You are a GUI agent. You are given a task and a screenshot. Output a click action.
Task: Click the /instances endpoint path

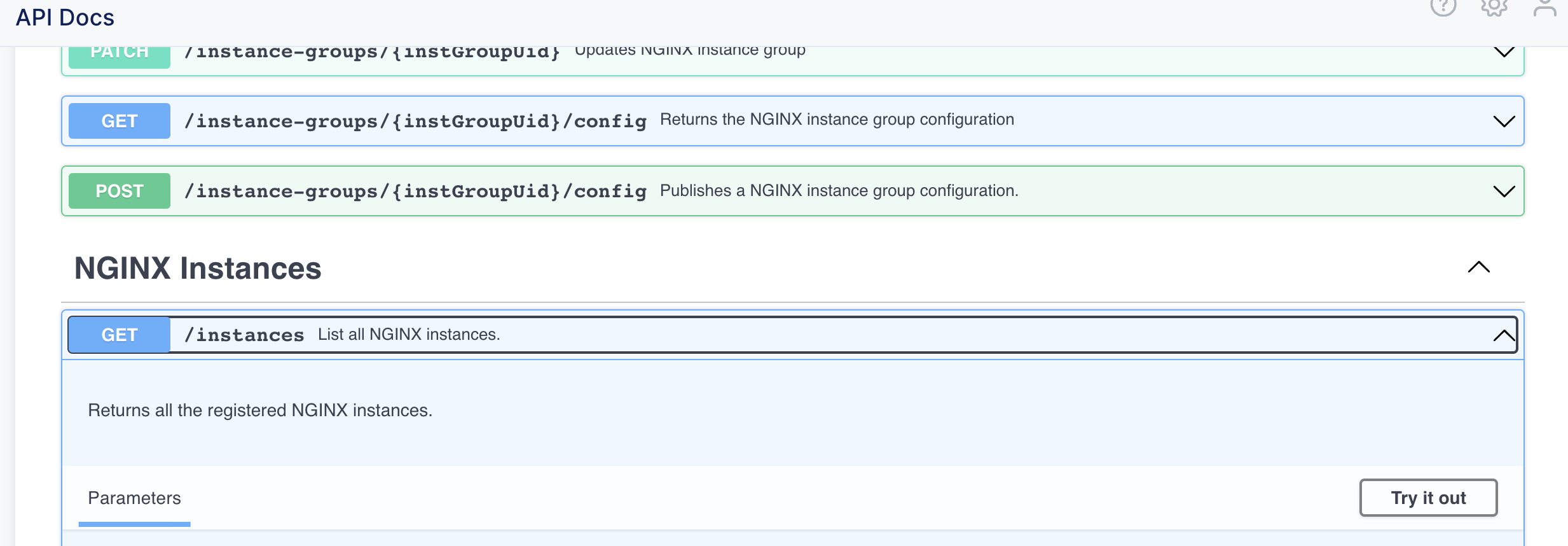click(244, 335)
